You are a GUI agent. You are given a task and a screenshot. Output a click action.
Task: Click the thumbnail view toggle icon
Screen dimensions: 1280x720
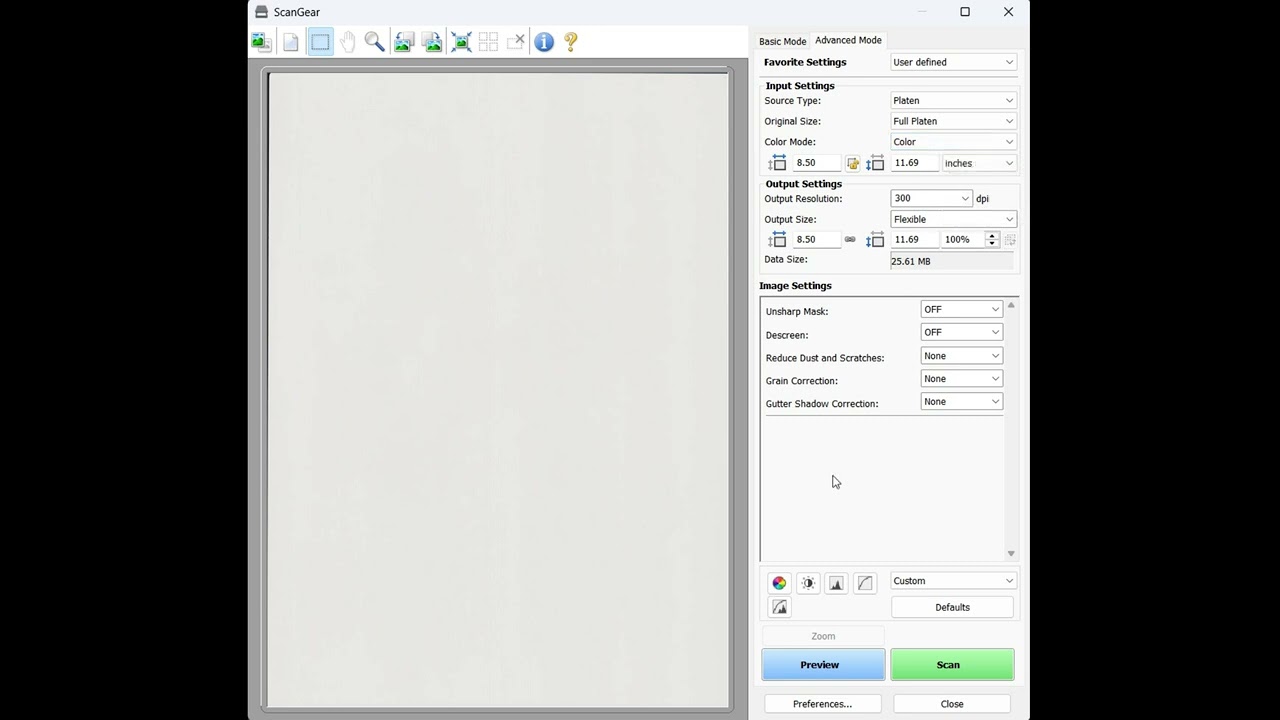tap(261, 42)
